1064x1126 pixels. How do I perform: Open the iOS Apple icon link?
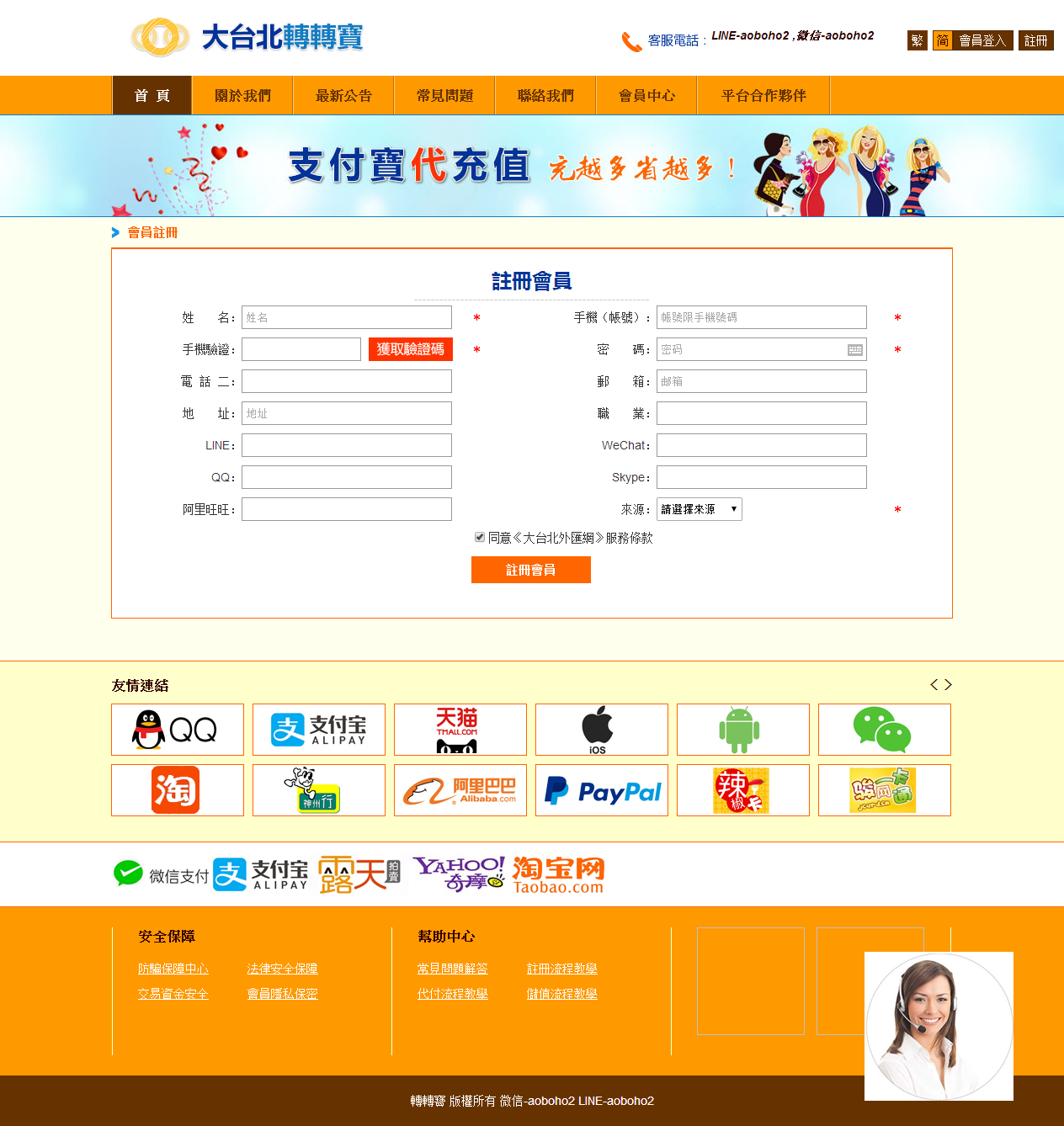[601, 729]
